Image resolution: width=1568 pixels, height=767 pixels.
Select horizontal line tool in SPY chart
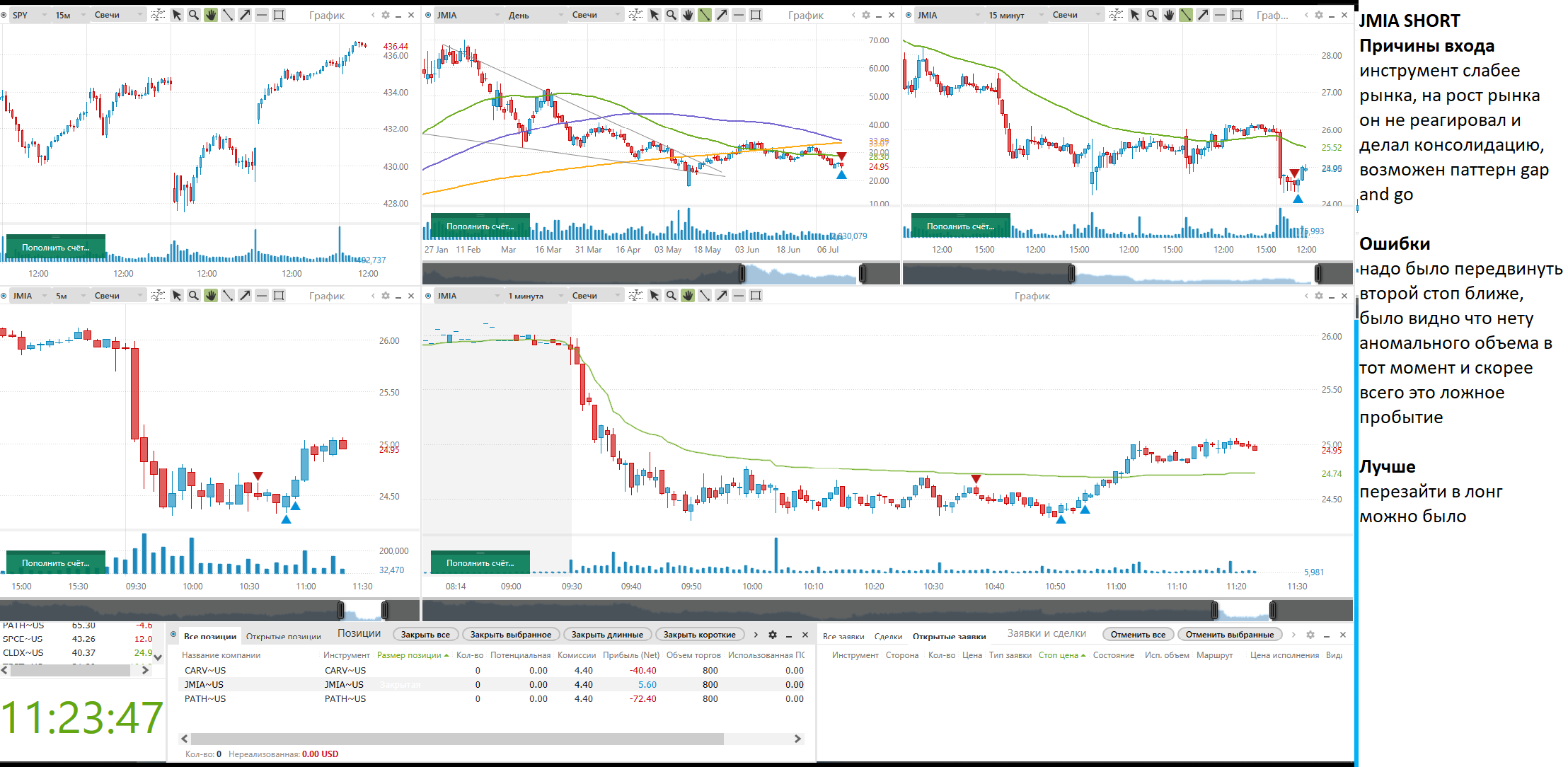[262, 15]
